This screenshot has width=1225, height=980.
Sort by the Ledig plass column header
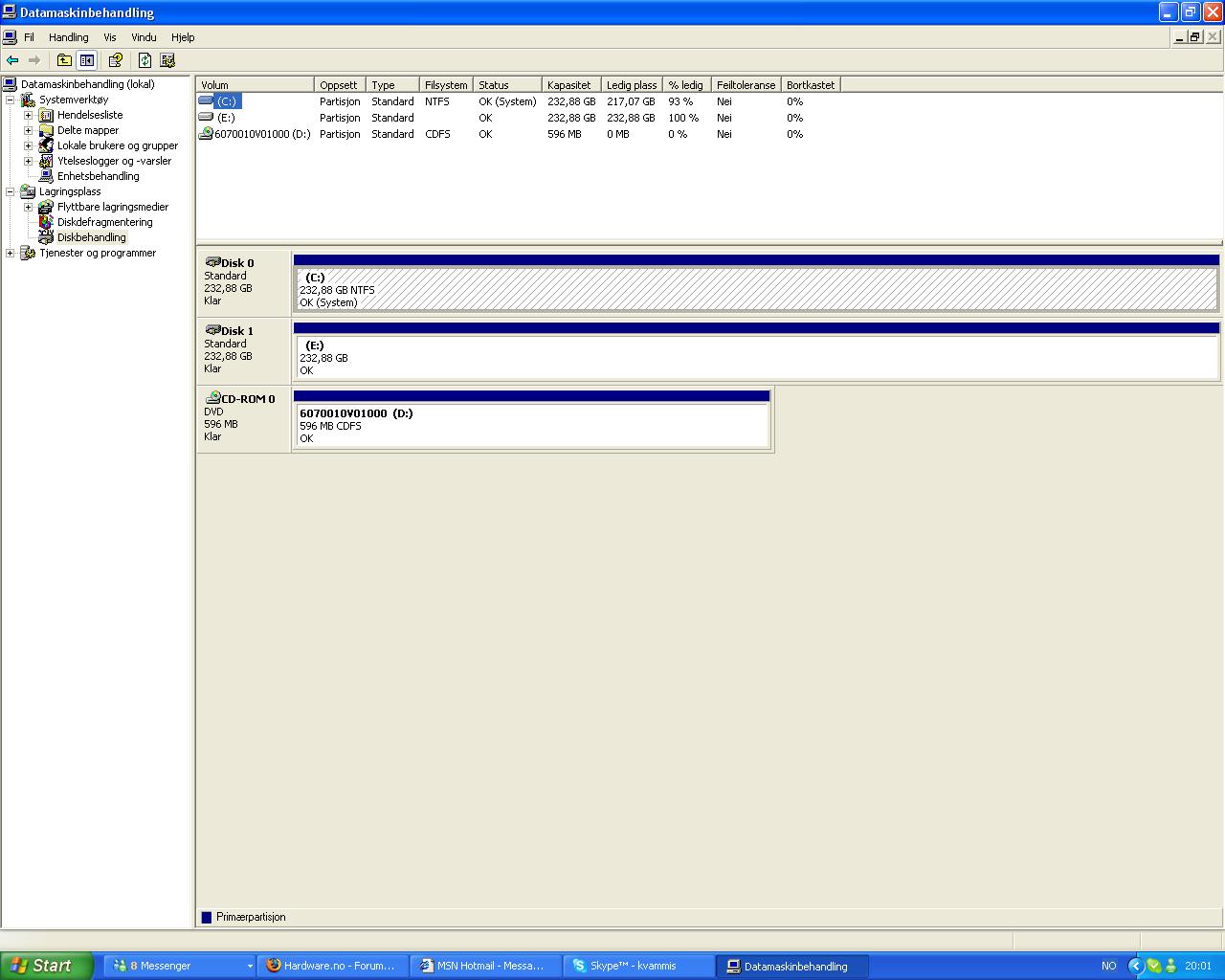click(632, 85)
